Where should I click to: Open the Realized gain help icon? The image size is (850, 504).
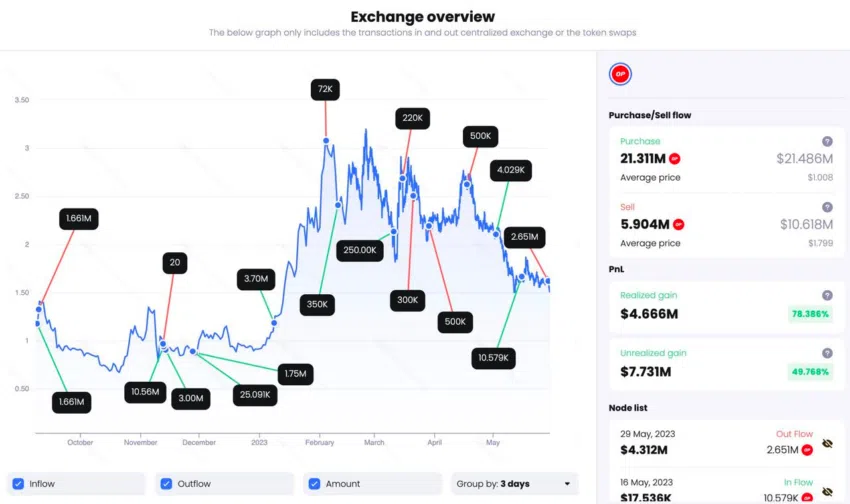827,295
